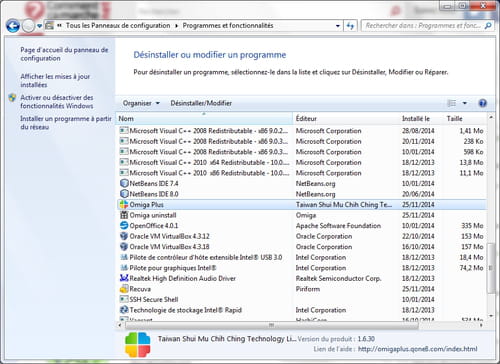Open 'Page d'accueil du panneau de configuration'
The width and height of the screenshot is (500, 364).
click(x=64, y=54)
